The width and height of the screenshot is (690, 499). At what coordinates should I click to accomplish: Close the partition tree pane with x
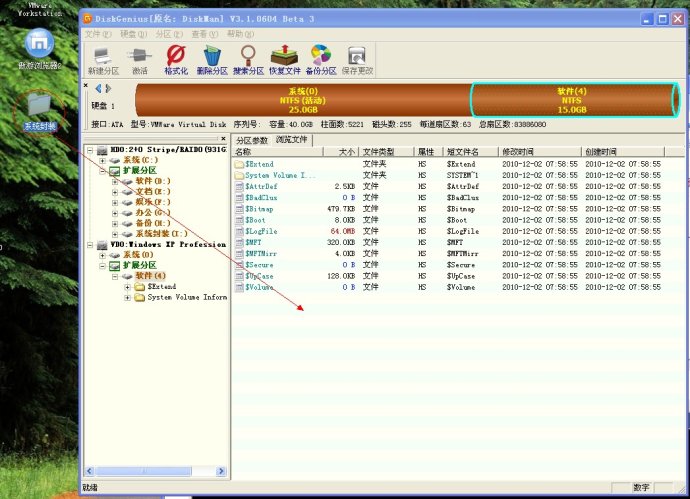pos(223,139)
